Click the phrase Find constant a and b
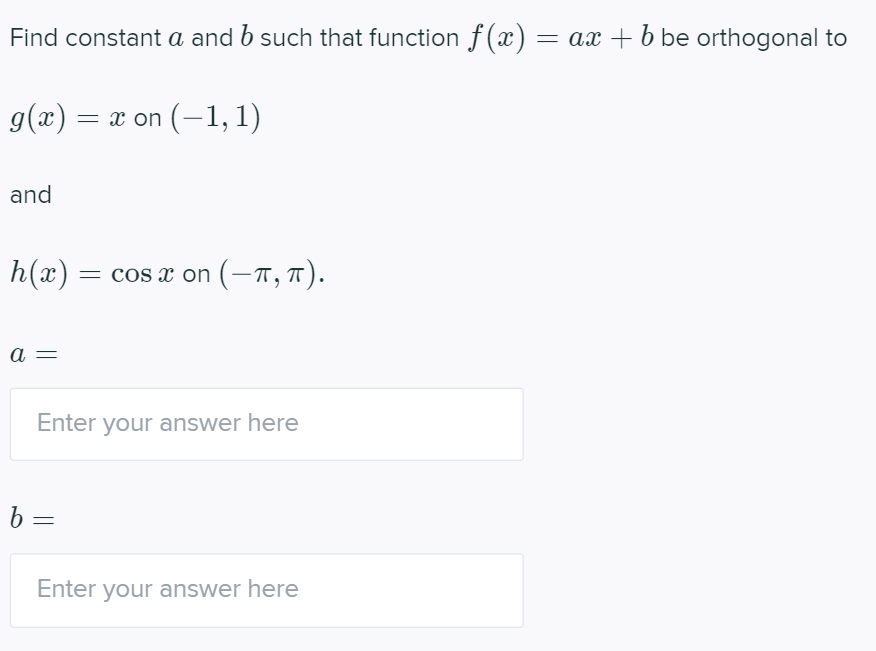 point(130,37)
